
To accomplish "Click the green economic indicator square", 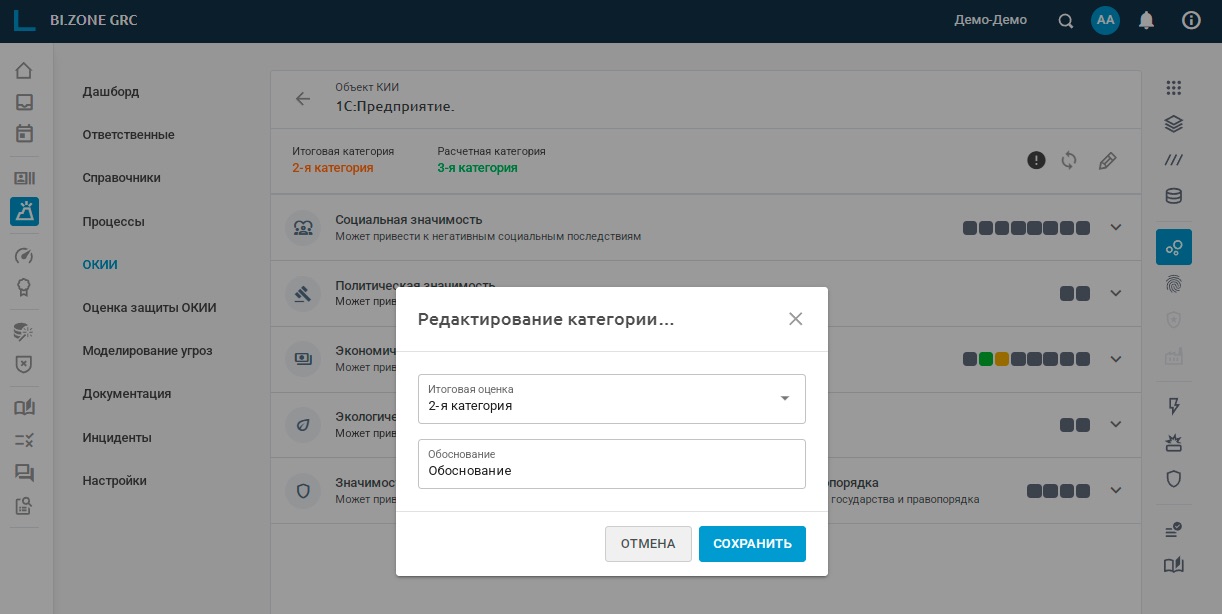I will [x=986, y=359].
